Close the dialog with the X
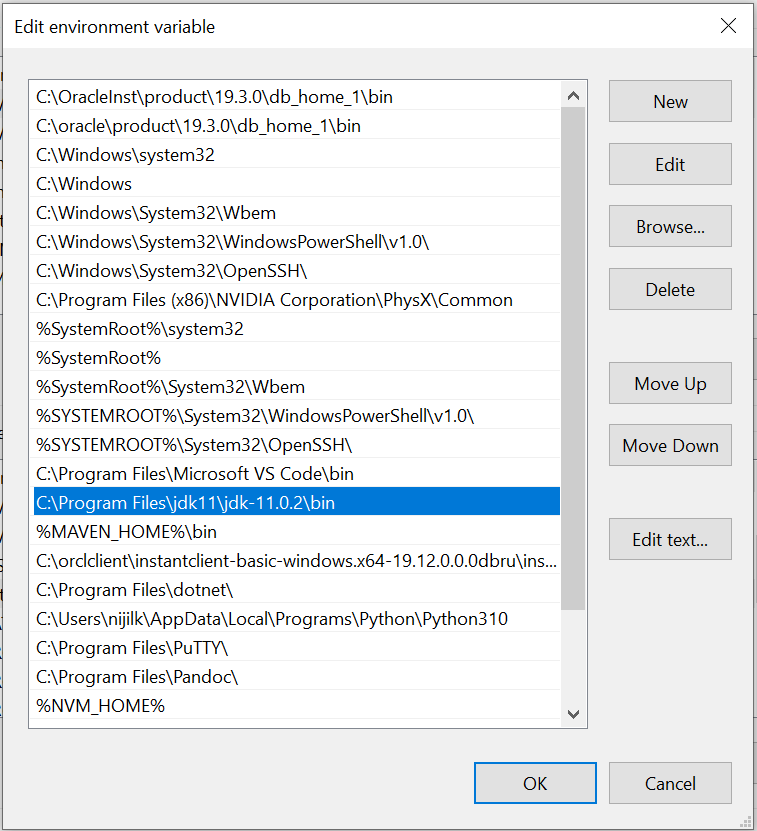The height and width of the screenshot is (831, 757). 728,26
